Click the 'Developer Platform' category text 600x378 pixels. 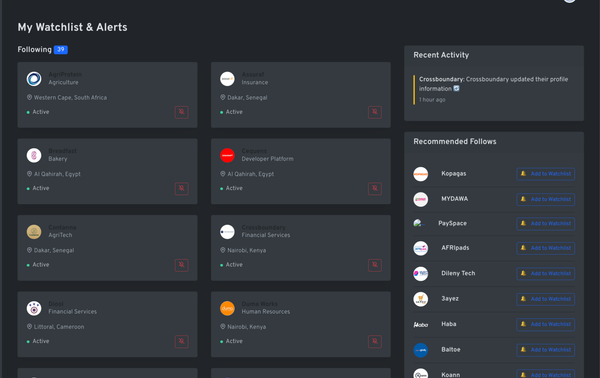pyautogui.click(x=267, y=159)
